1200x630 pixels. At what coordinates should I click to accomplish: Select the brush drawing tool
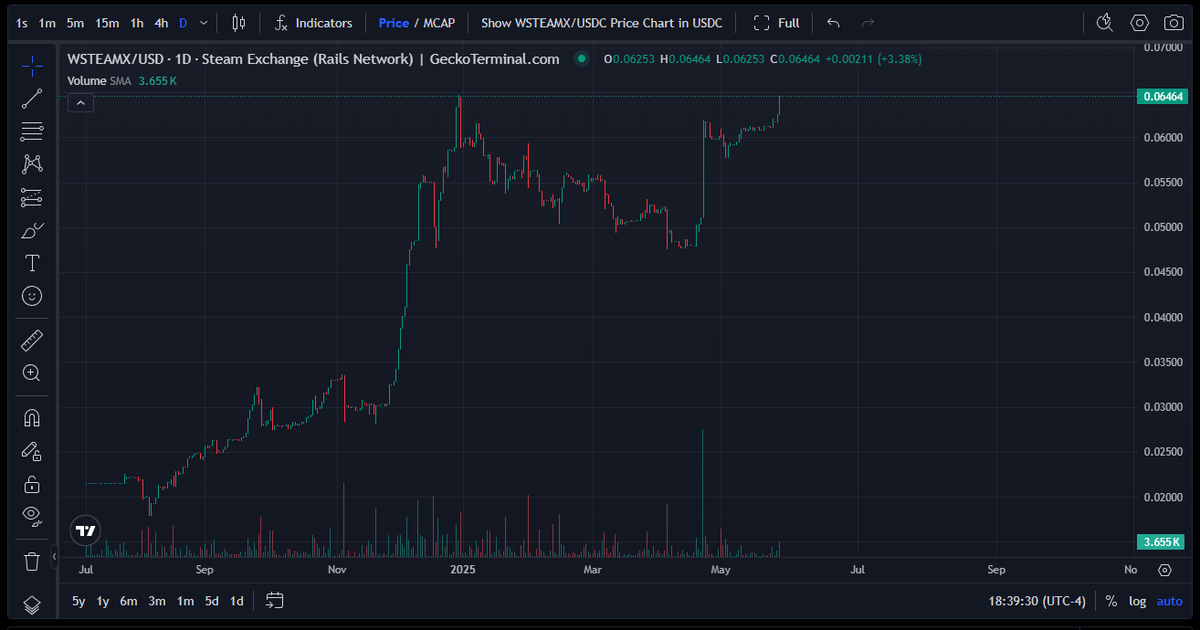[32, 230]
